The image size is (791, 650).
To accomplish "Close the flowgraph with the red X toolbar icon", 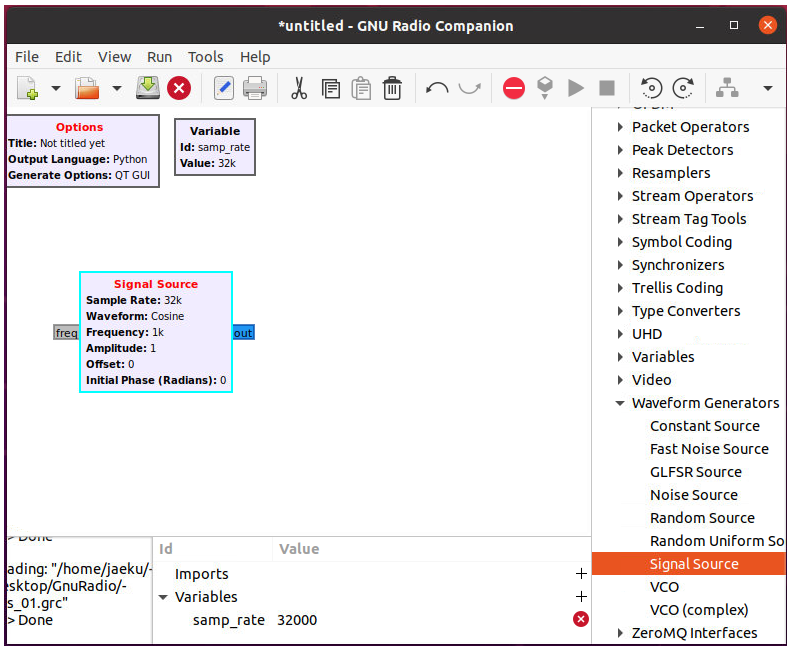I will coord(179,88).
